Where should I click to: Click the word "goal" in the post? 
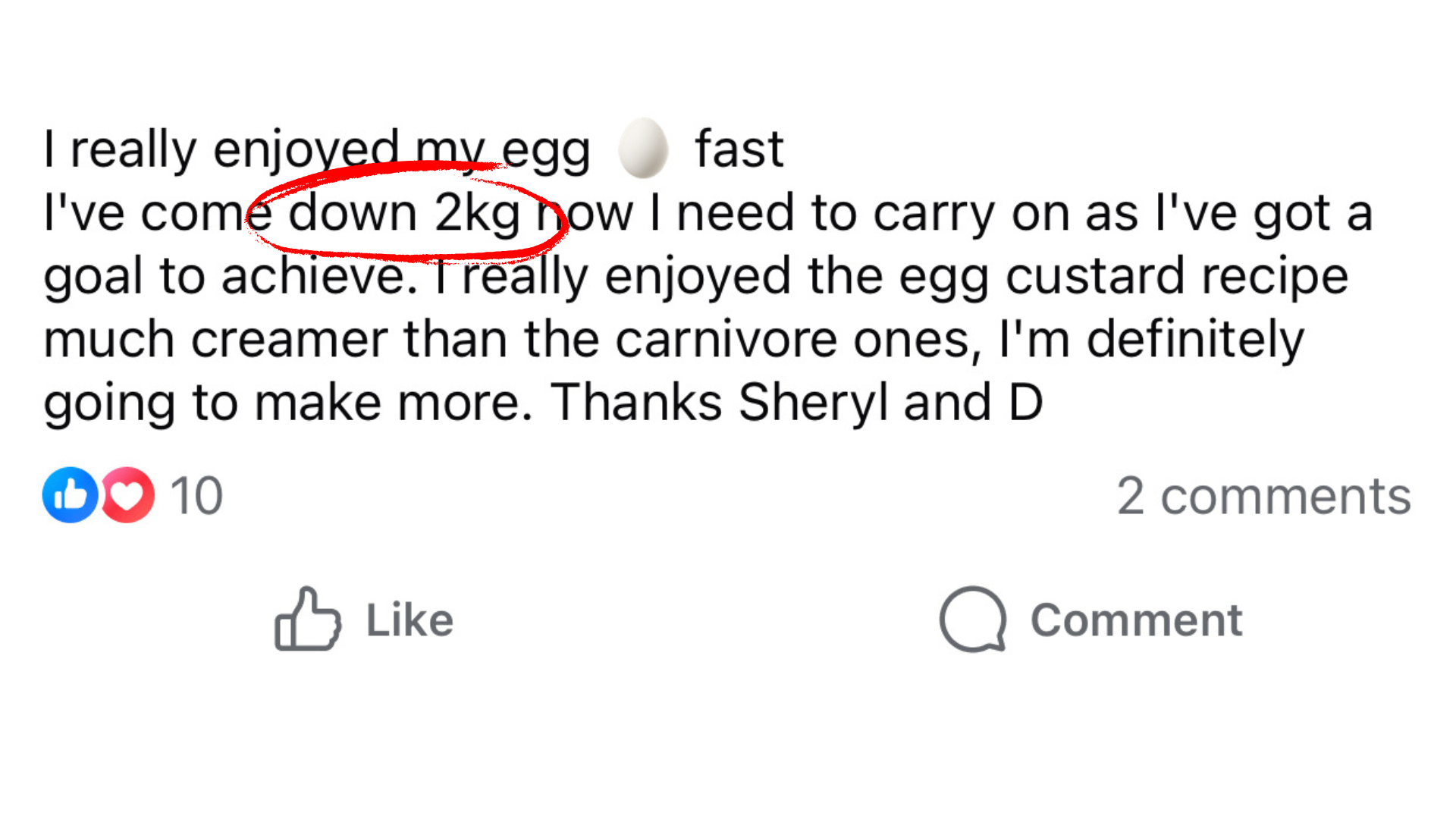tap(93, 276)
